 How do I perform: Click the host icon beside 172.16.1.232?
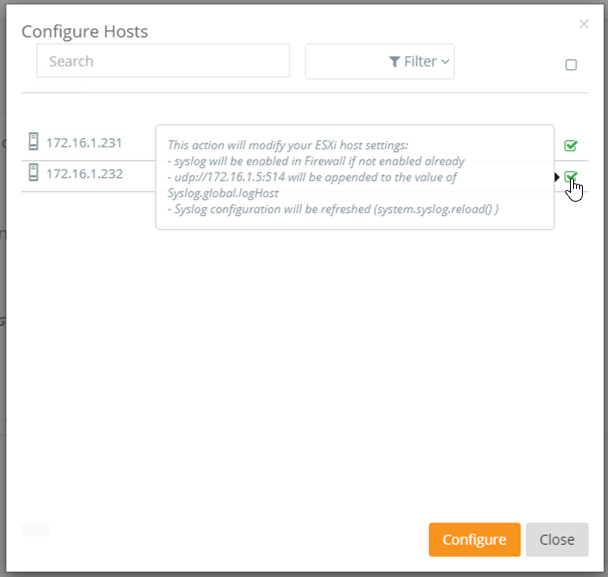[33, 172]
